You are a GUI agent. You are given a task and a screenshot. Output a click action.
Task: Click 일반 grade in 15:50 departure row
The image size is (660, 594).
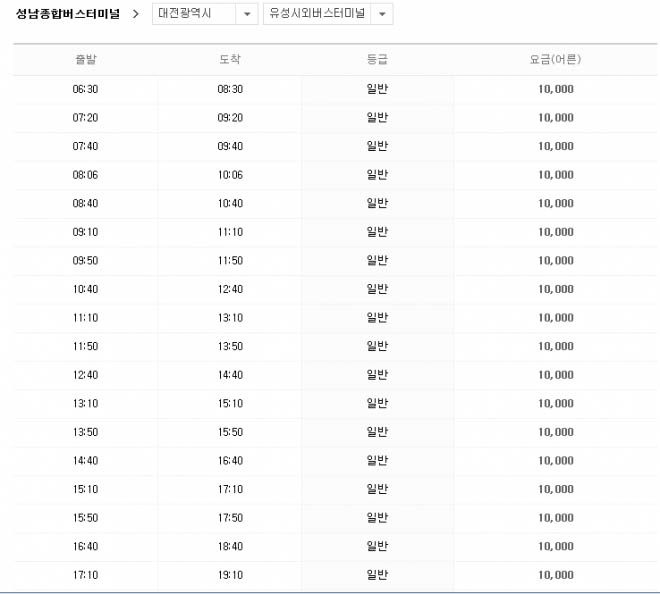coord(377,518)
